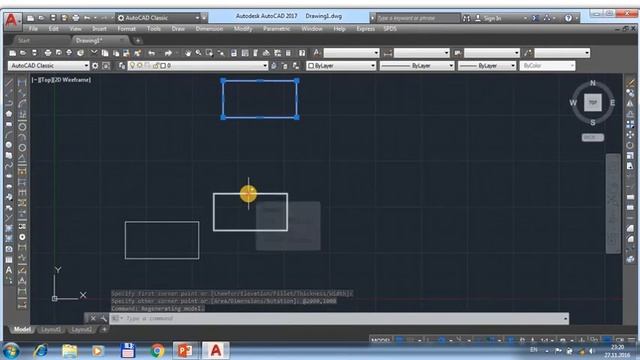Screen dimensions: 640x360
Task: Toggle layer 0 lock padlock icon
Action: (156, 66)
